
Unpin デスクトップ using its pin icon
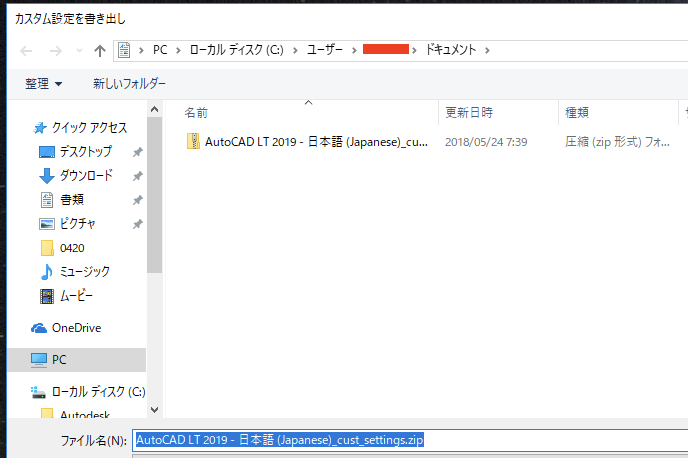[x=138, y=152]
